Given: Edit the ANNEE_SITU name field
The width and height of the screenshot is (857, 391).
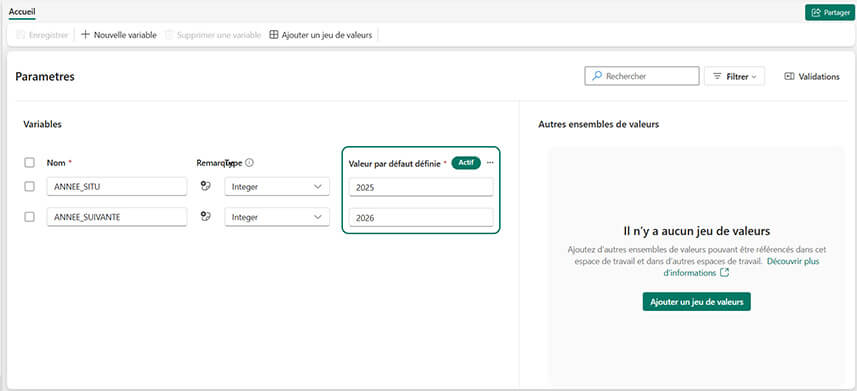Looking at the screenshot, I should coord(117,186).
